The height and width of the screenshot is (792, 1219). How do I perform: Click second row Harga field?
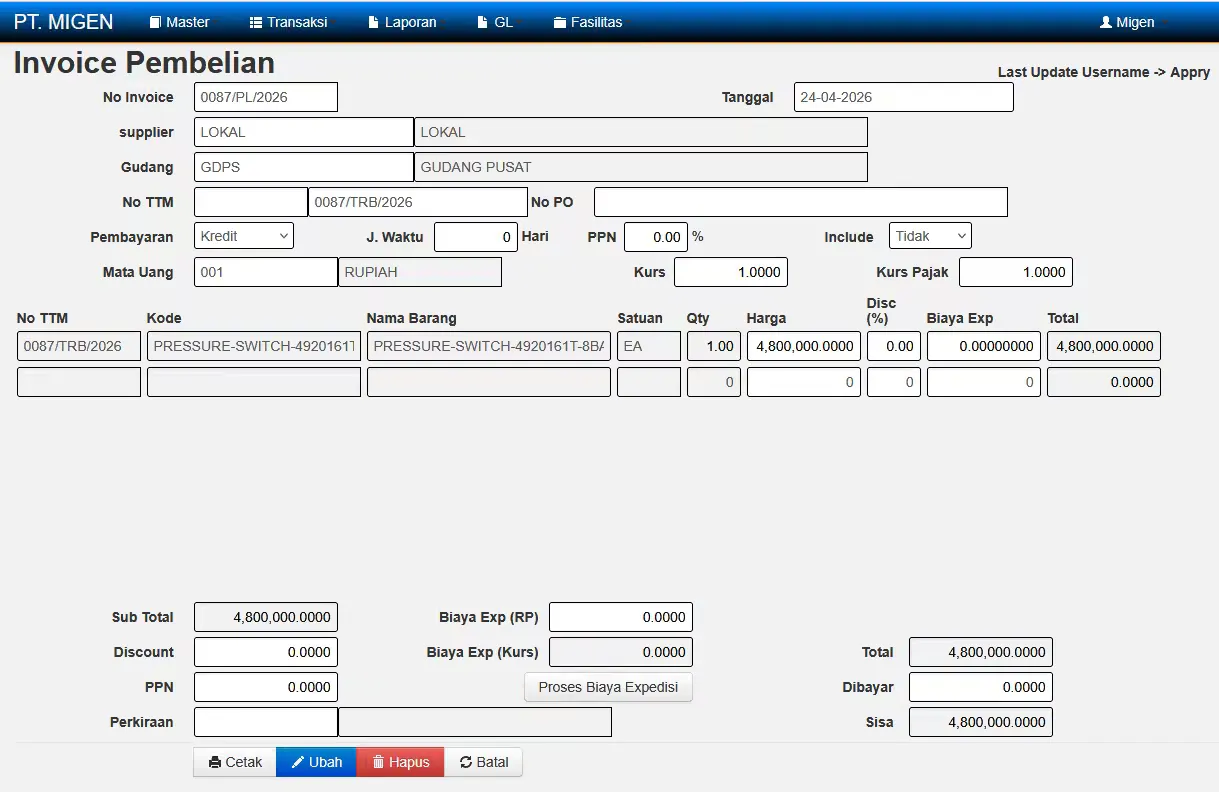(x=804, y=382)
